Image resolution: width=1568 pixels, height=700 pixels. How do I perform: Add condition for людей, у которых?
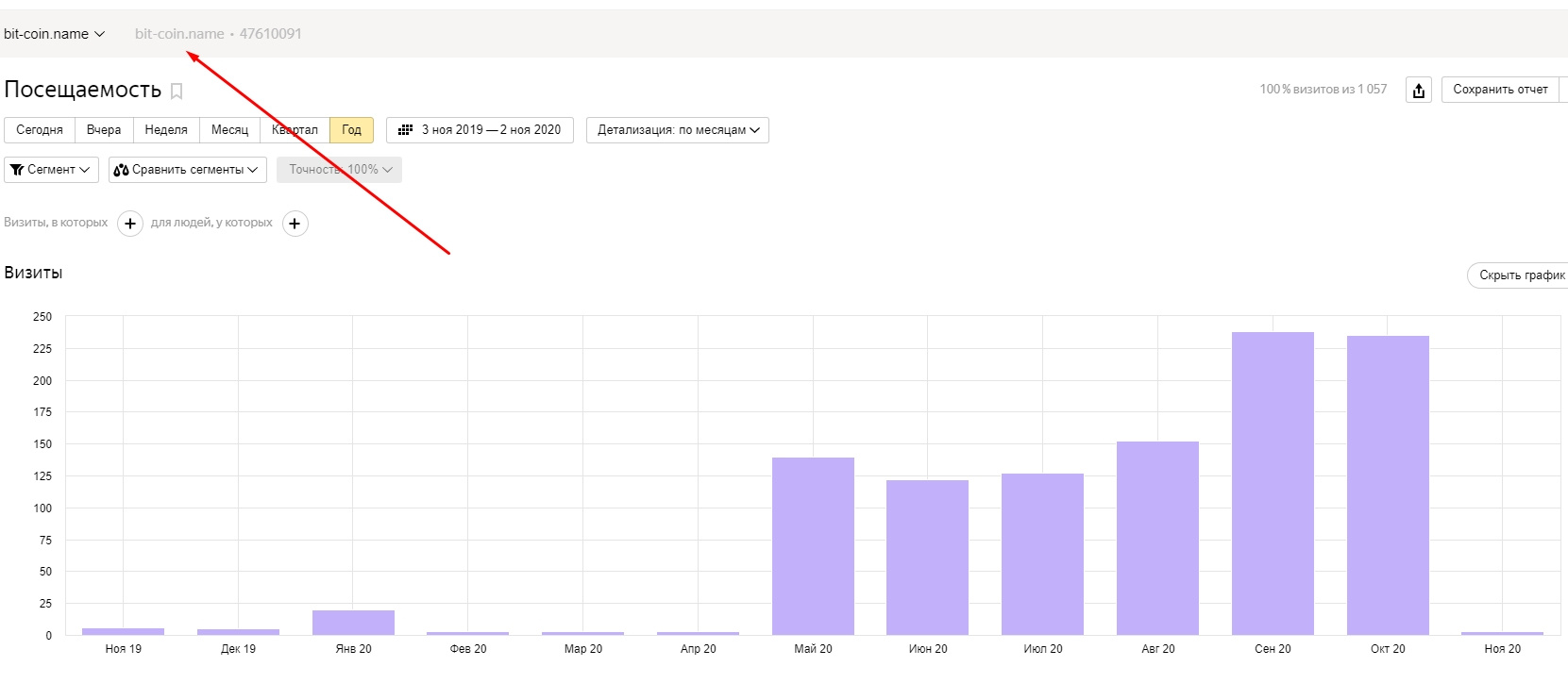(x=295, y=224)
